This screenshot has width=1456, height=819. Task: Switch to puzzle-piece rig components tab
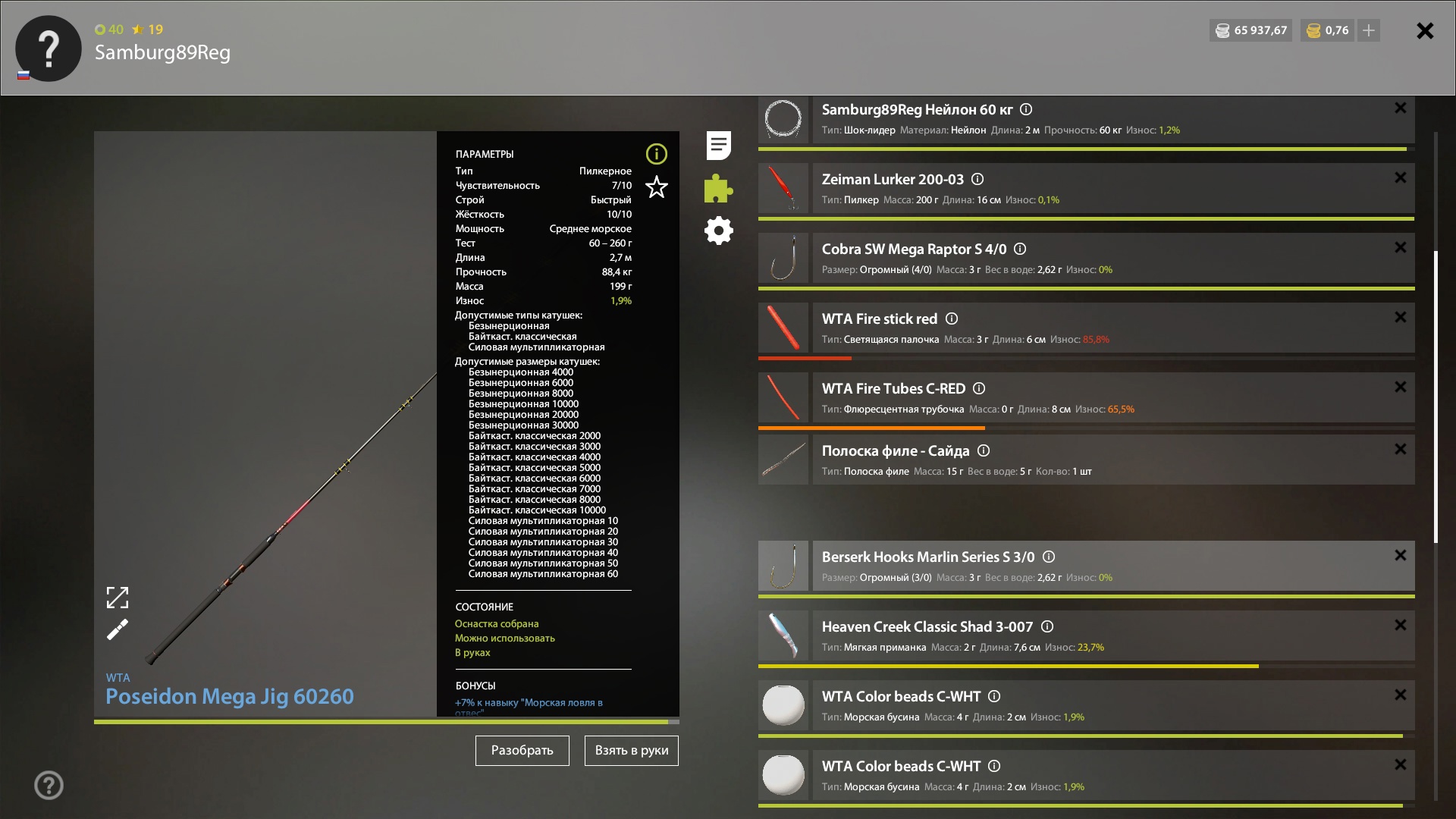(x=718, y=188)
